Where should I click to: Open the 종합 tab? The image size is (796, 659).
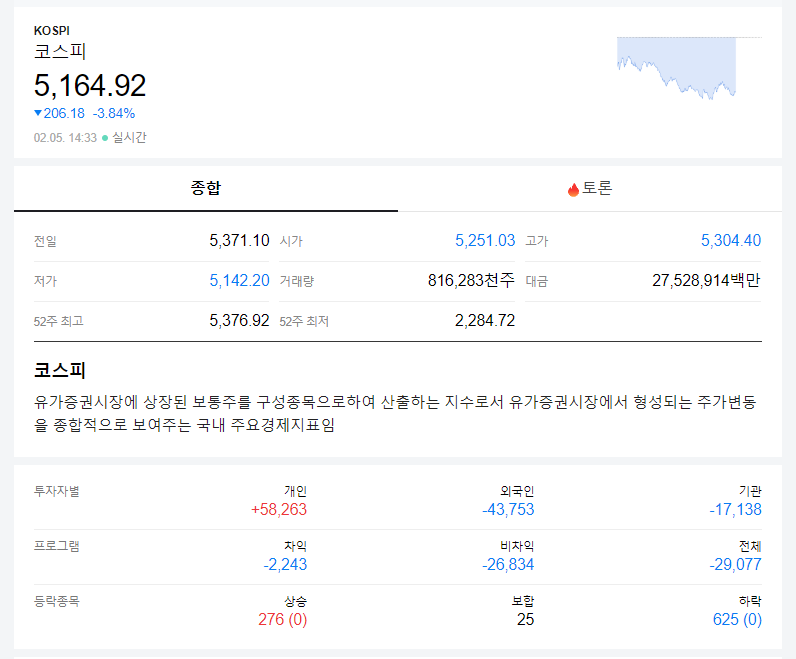pyautogui.click(x=206, y=188)
